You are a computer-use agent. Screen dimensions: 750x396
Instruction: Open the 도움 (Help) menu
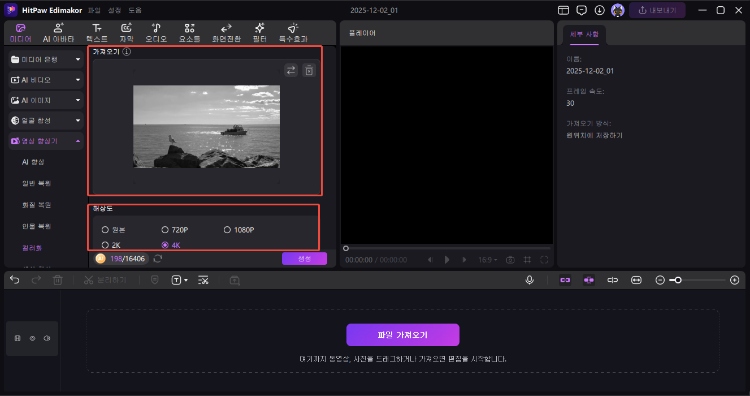click(x=135, y=10)
